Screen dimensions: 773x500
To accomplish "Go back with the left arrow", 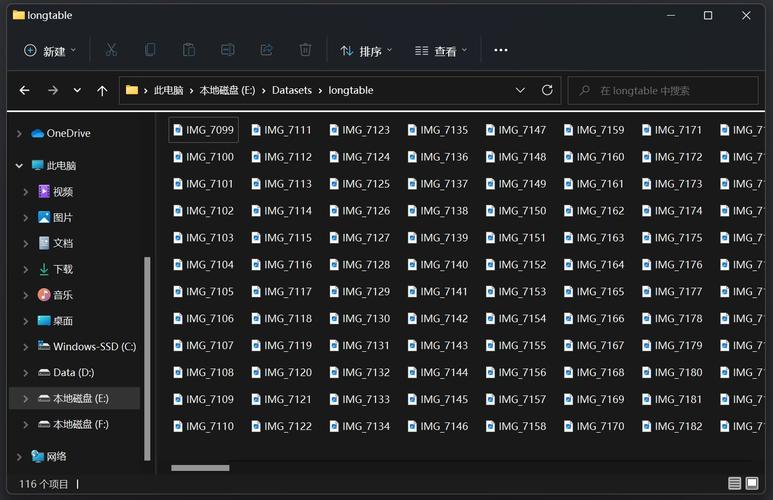I will [25, 90].
